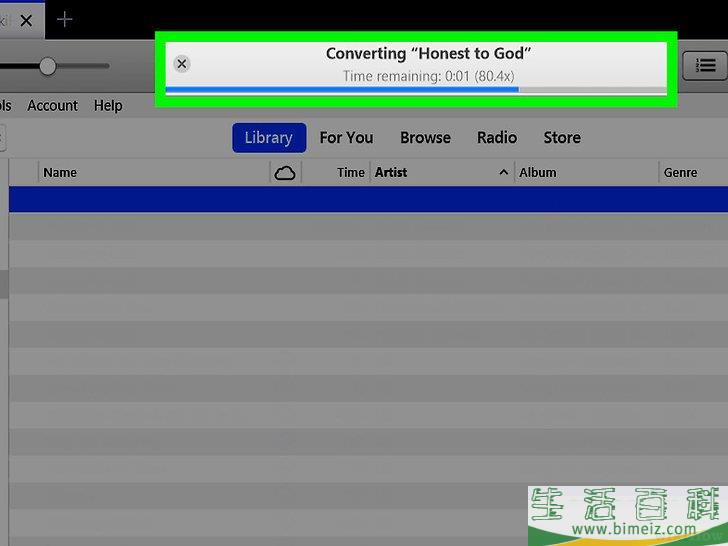This screenshot has width=728, height=546.
Task: Close the current browser tab
Action: [26, 20]
